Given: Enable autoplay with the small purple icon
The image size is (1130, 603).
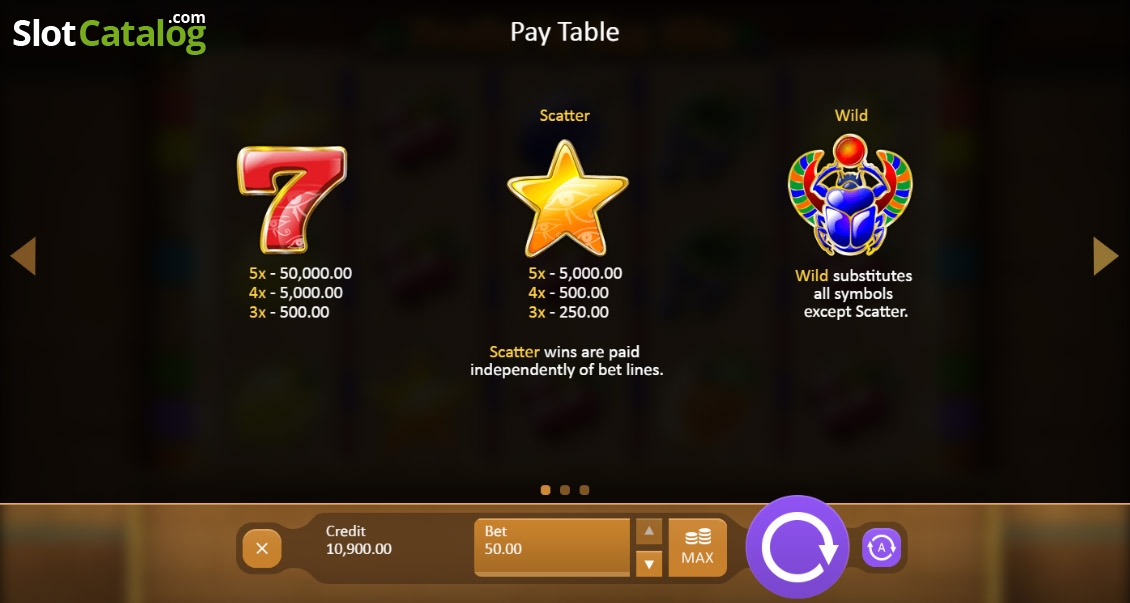Looking at the screenshot, I should point(881,548).
